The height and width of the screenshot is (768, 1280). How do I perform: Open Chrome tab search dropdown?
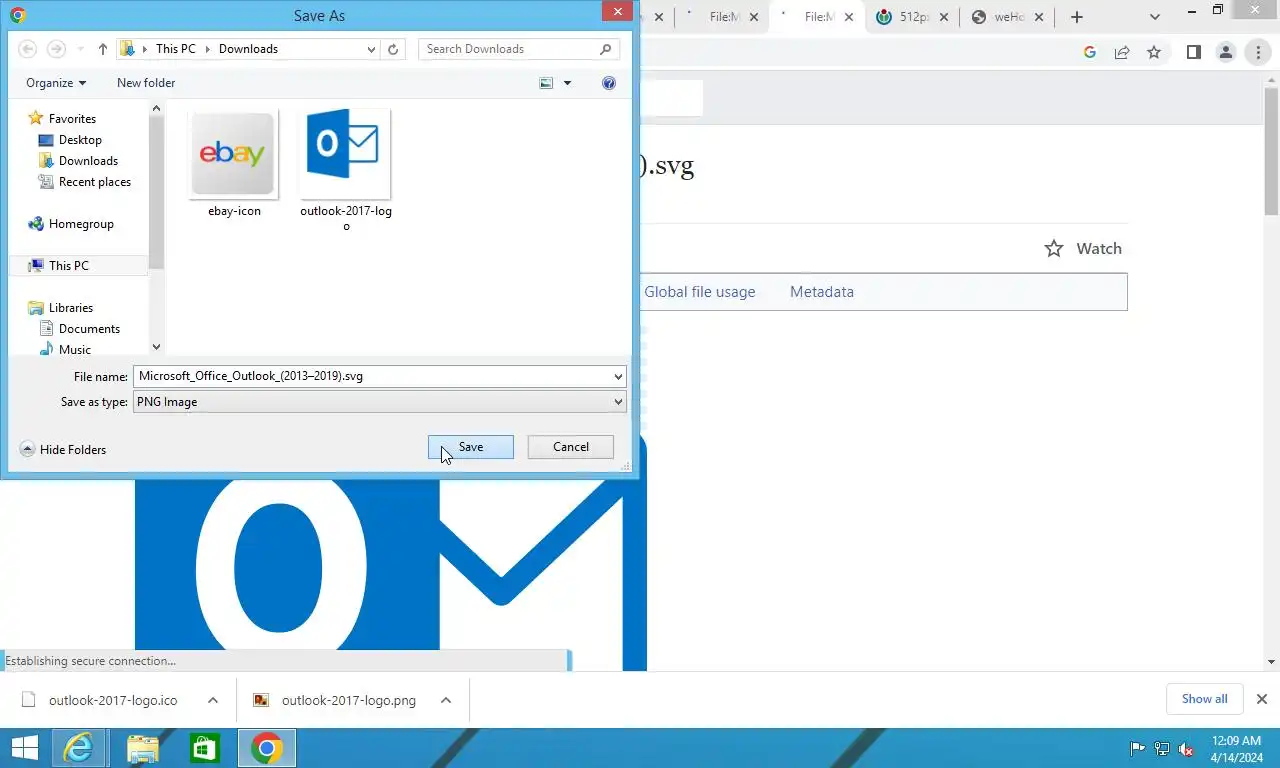[1155, 17]
